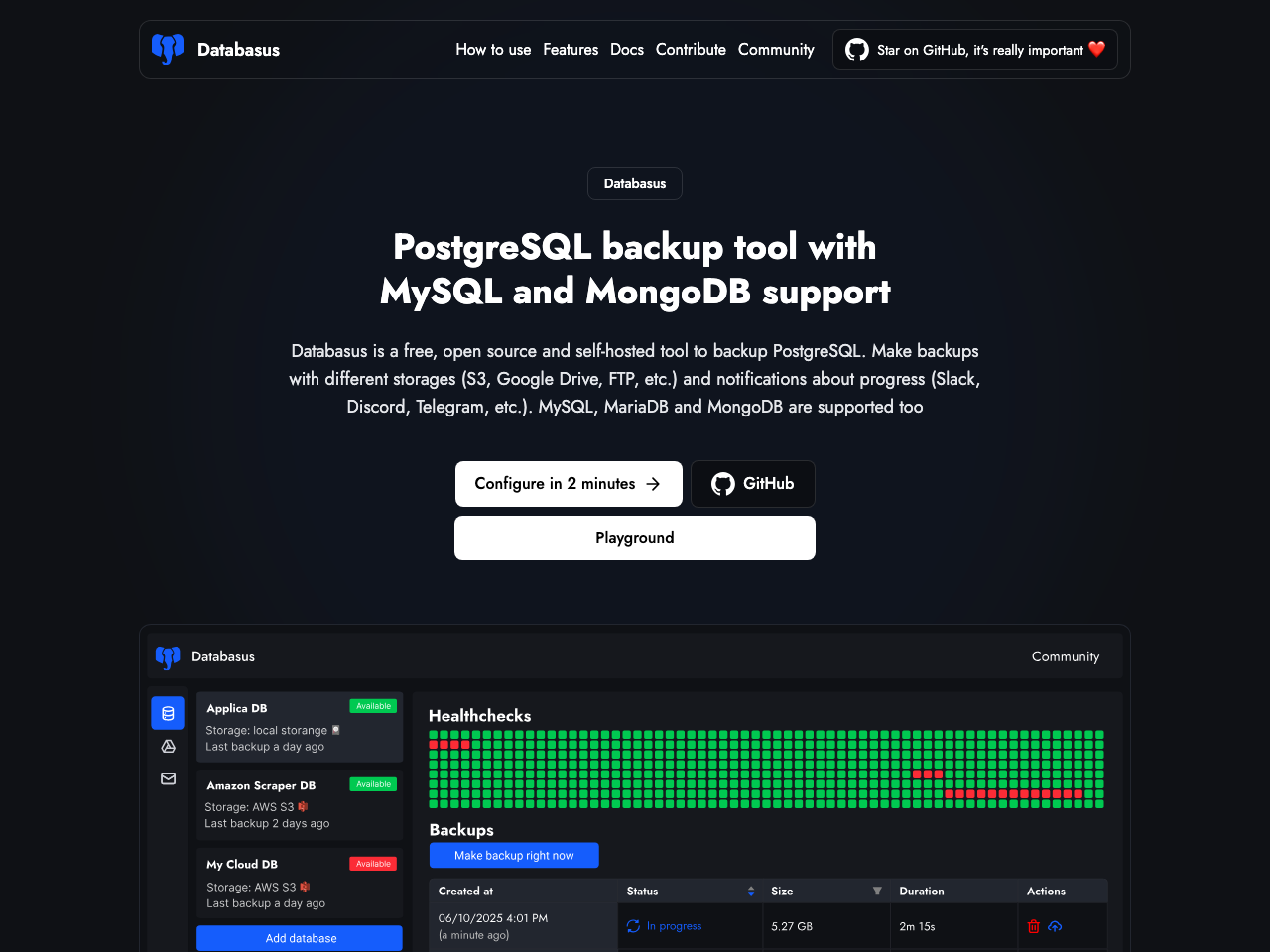Viewport: 1270px width, 952px height.
Task: Sort backups using the Status column arrows
Action: (x=751, y=892)
